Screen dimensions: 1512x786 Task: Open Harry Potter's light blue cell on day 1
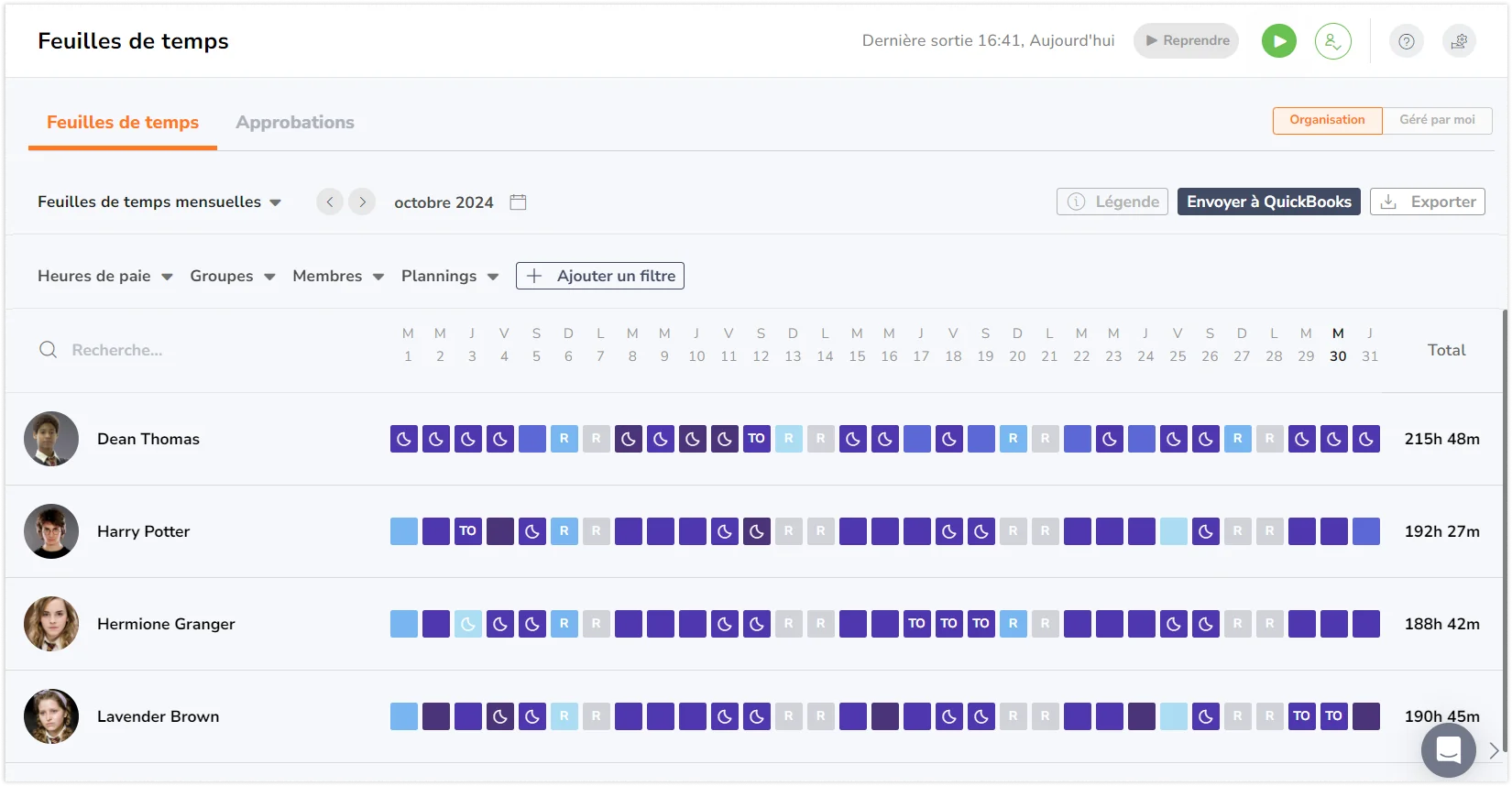pyautogui.click(x=404, y=531)
